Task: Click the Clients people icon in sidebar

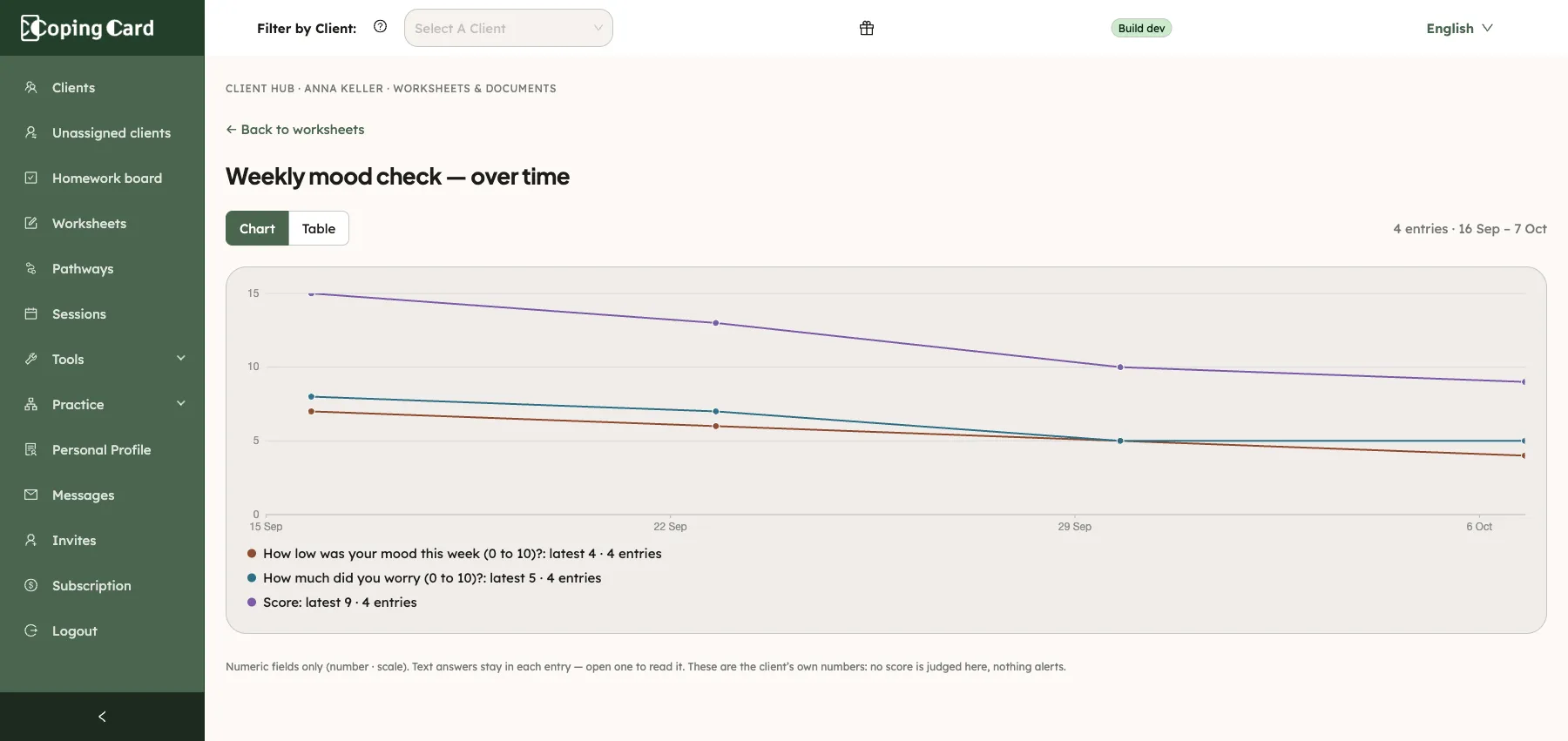Action: [x=31, y=87]
